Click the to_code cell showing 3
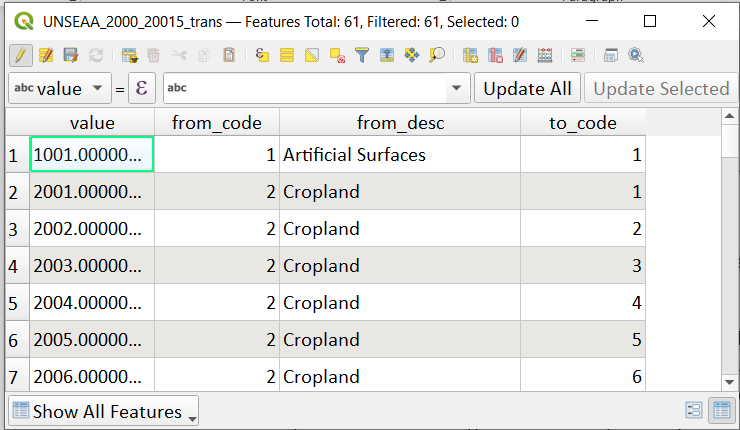The width and height of the screenshot is (740, 430). tap(583, 266)
